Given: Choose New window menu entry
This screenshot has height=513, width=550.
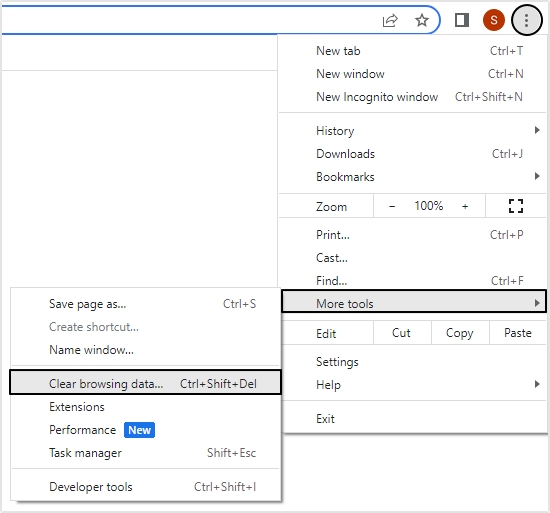Looking at the screenshot, I should click(412, 74).
